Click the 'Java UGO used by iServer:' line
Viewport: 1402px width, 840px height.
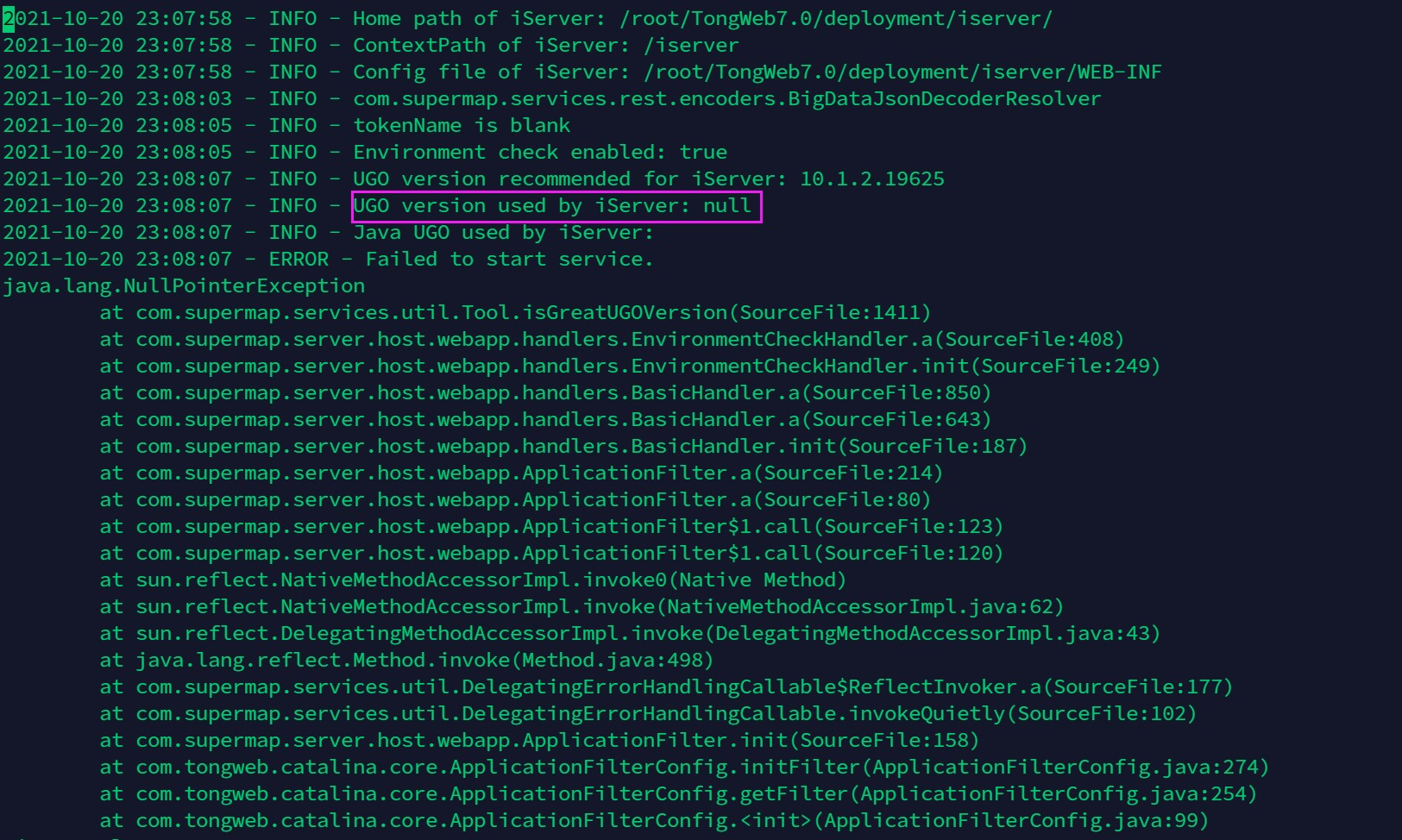(x=329, y=232)
